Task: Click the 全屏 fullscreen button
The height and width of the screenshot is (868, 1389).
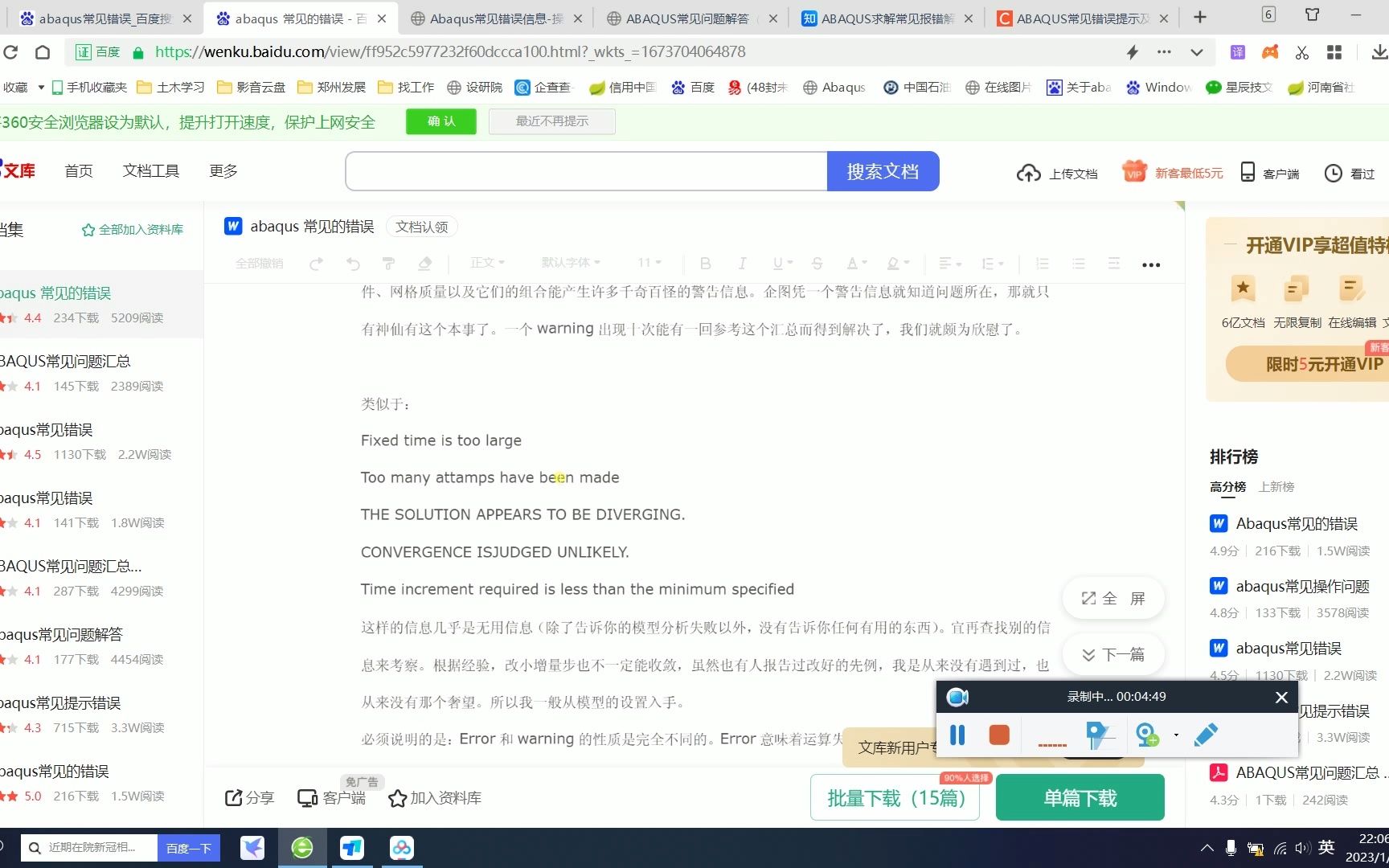Action: (x=1113, y=599)
